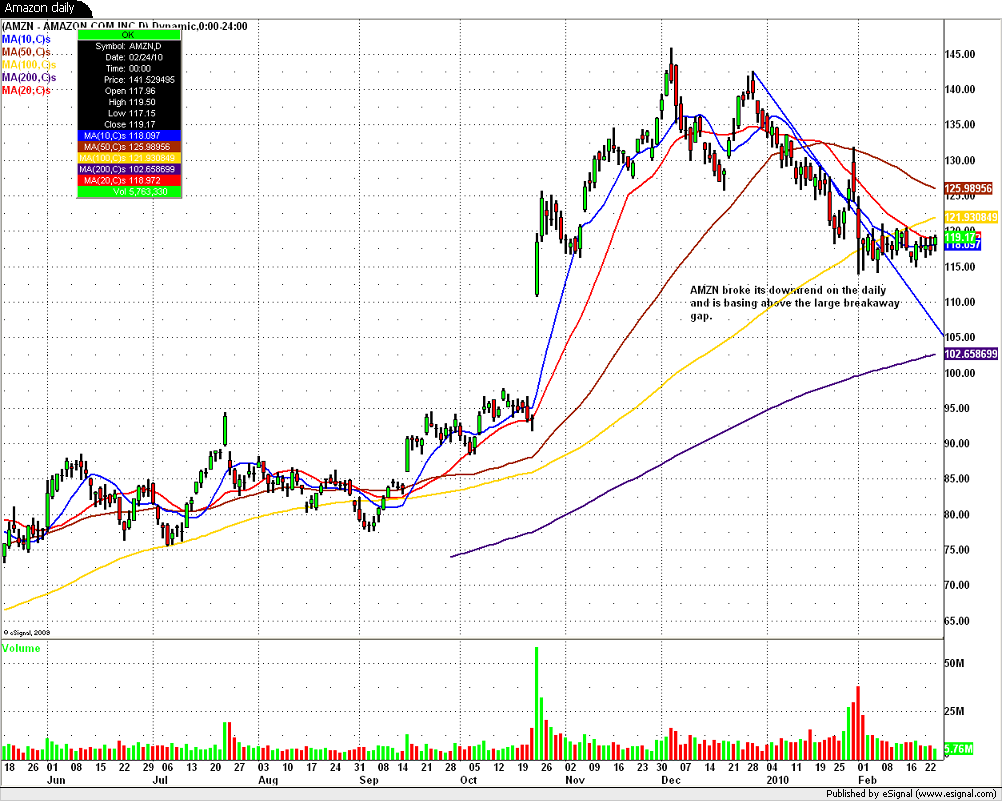Click the 100.00 price axis label
Image resolution: width=1002 pixels, height=801 pixels.
(x=960, y=373)
